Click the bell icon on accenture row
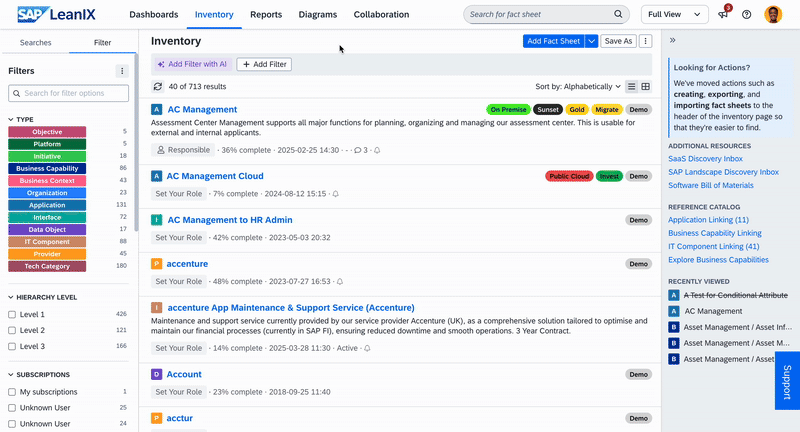This screenshot has width=800, height=432. click(340, 282)
